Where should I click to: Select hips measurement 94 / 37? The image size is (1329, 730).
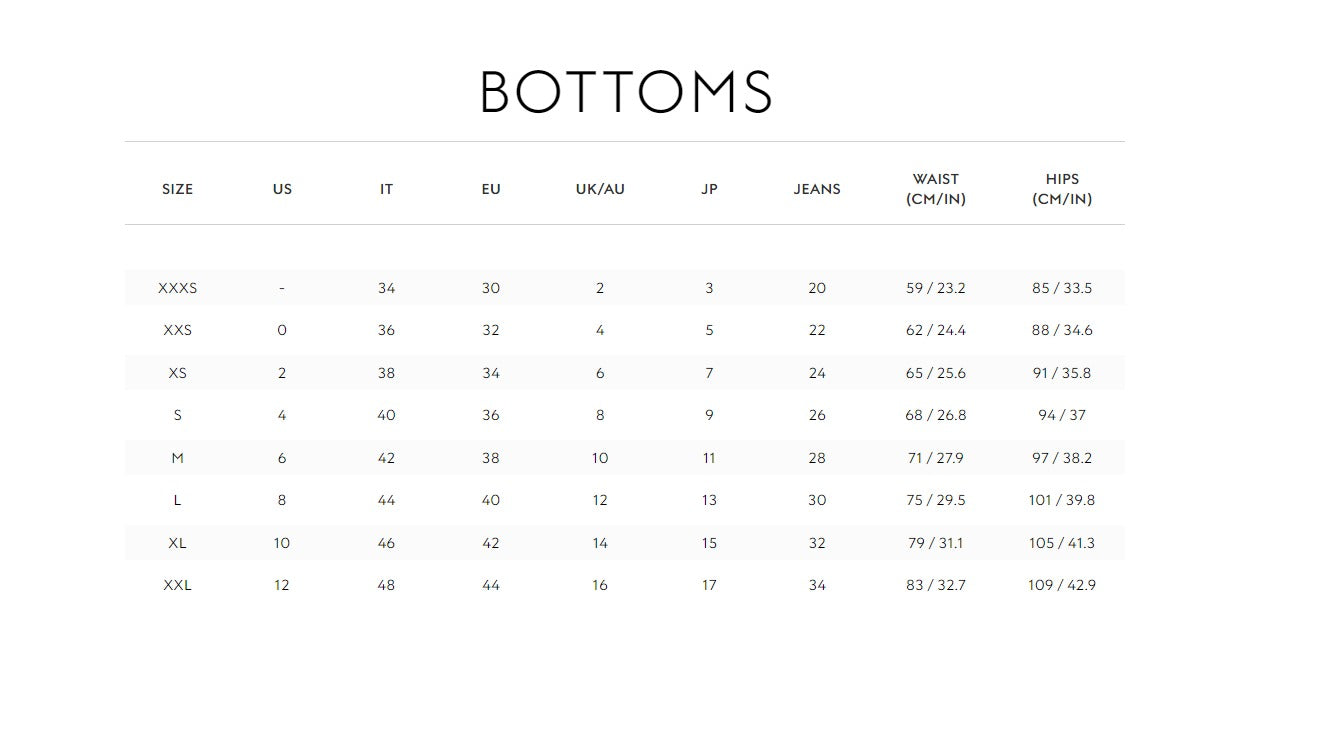pos(1062,415)
